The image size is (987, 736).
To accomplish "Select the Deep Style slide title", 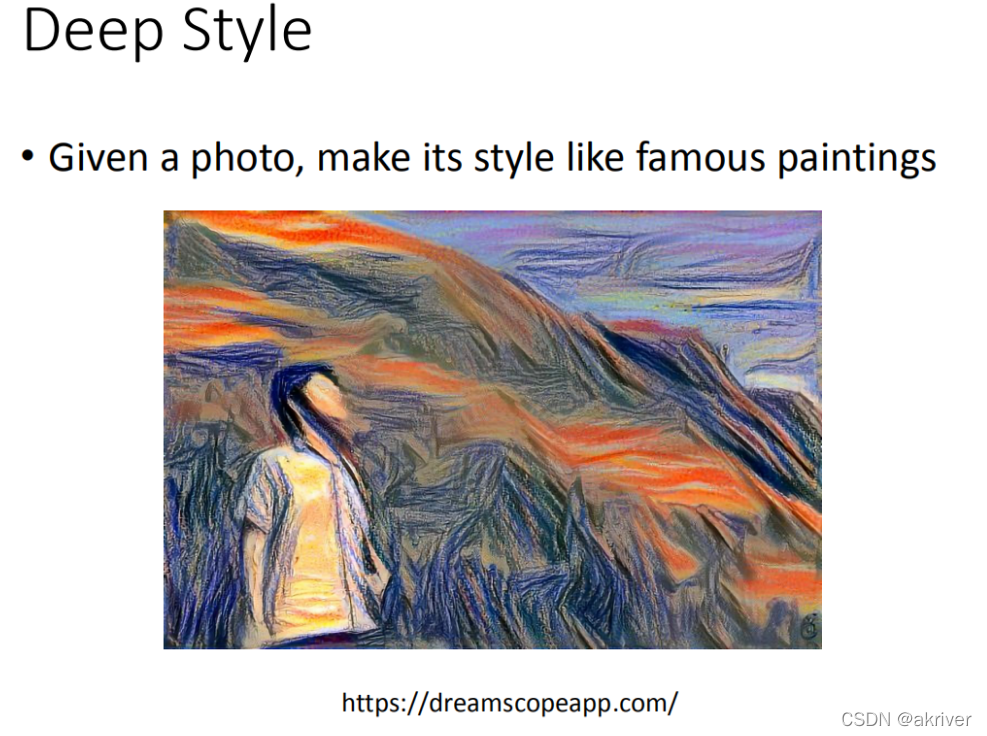I will (167, 31).
